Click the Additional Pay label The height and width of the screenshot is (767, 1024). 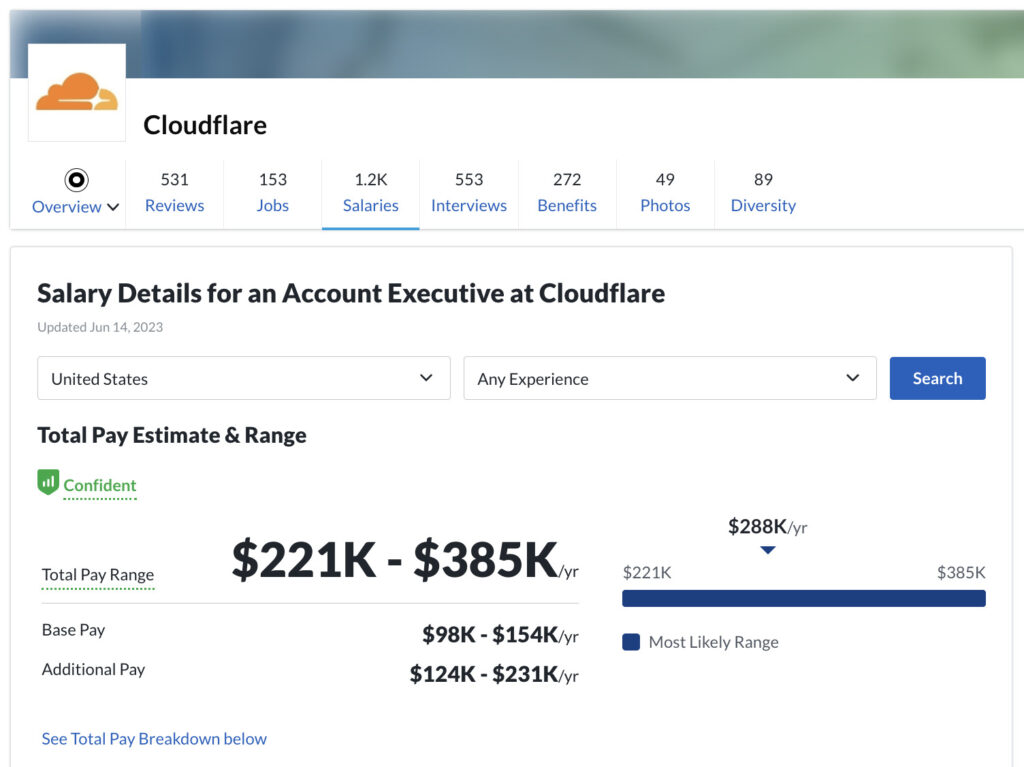click(x=93, y=670)
